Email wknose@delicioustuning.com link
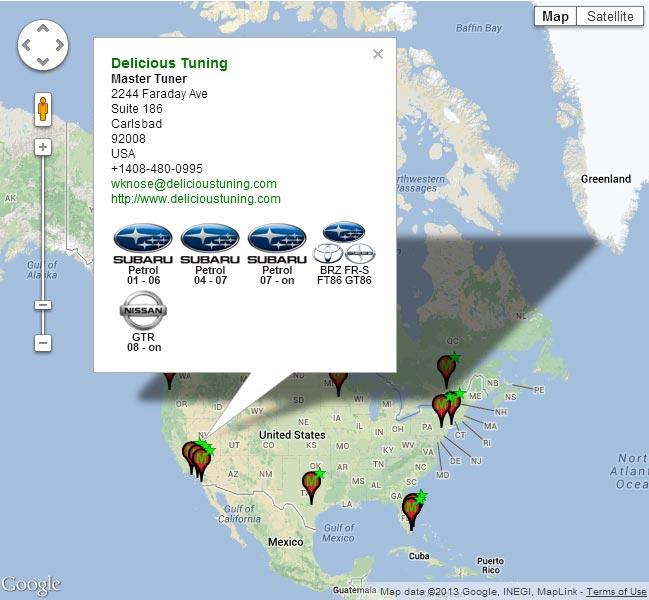The height and width of the screenshot is (600, 649). click(x=194, y=184)
